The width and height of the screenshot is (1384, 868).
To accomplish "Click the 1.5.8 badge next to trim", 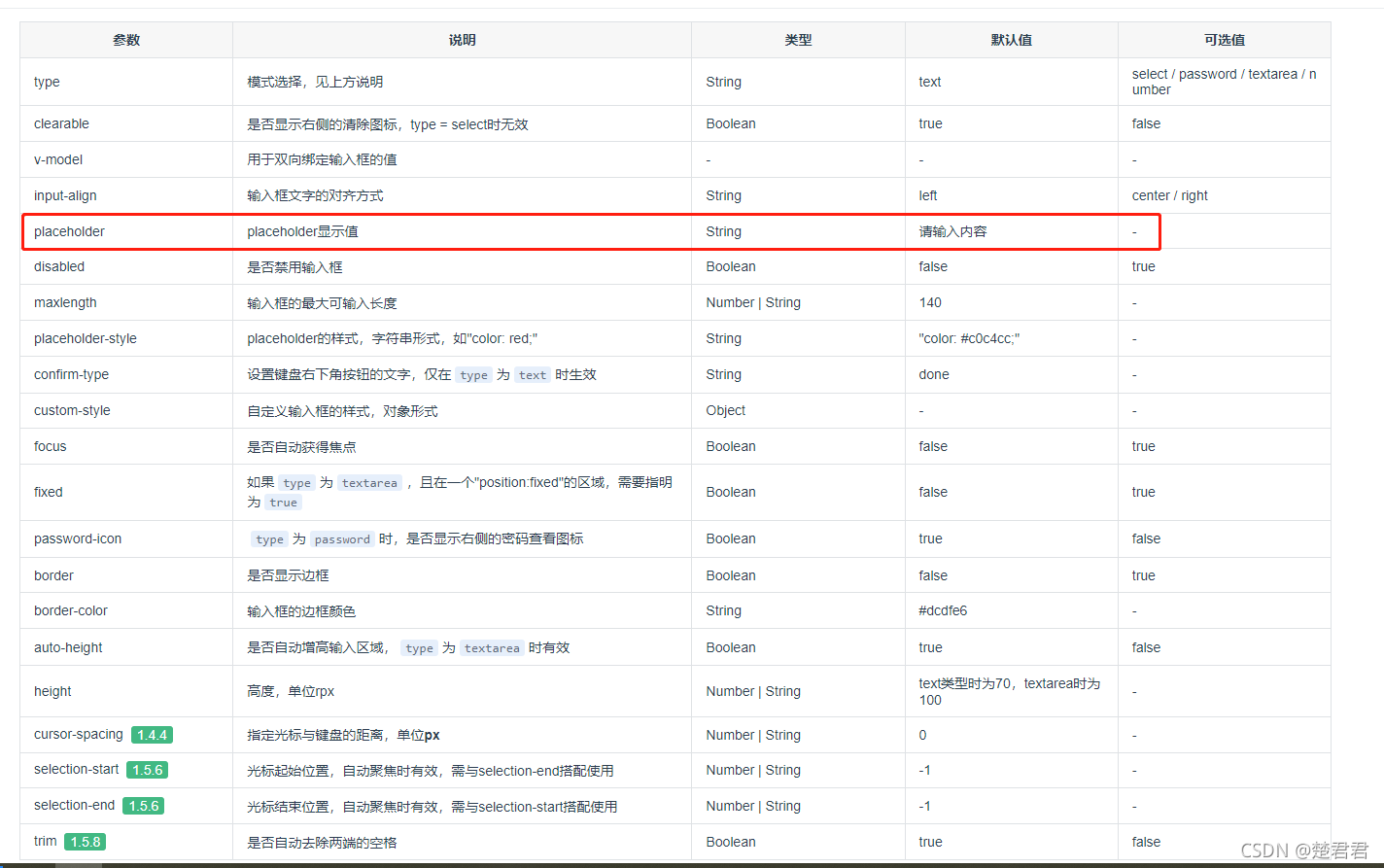I will (x=86, y=842).
